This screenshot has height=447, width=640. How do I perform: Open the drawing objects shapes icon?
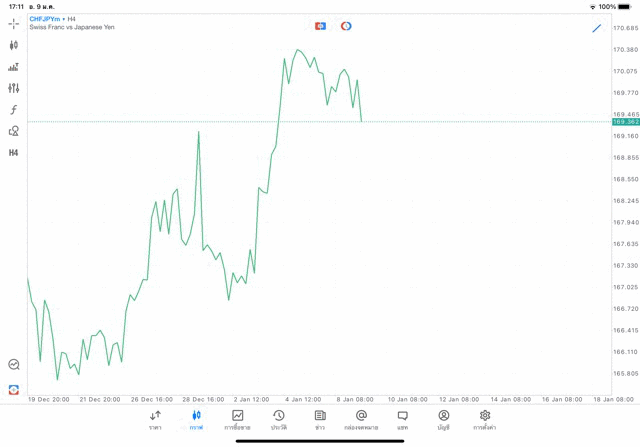(13, 131)
